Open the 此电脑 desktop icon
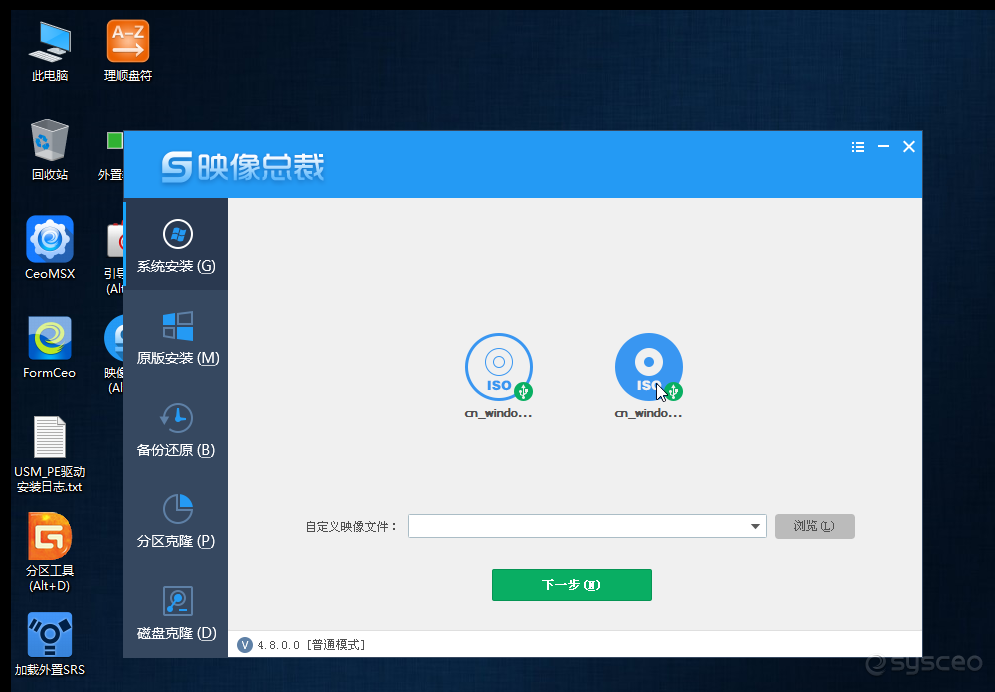 coord(49,51)
